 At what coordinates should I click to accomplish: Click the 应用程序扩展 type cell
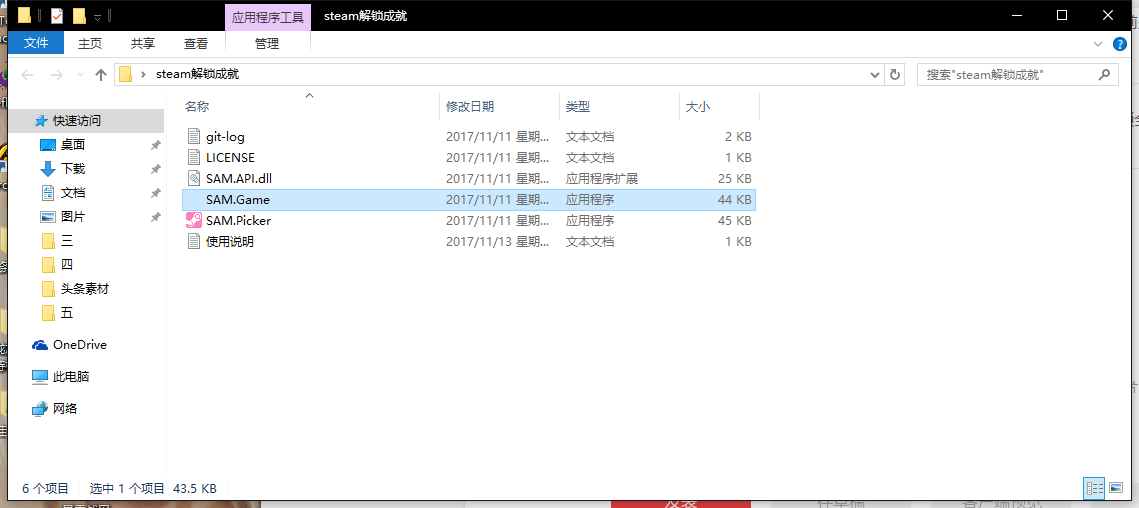[601, 178]
